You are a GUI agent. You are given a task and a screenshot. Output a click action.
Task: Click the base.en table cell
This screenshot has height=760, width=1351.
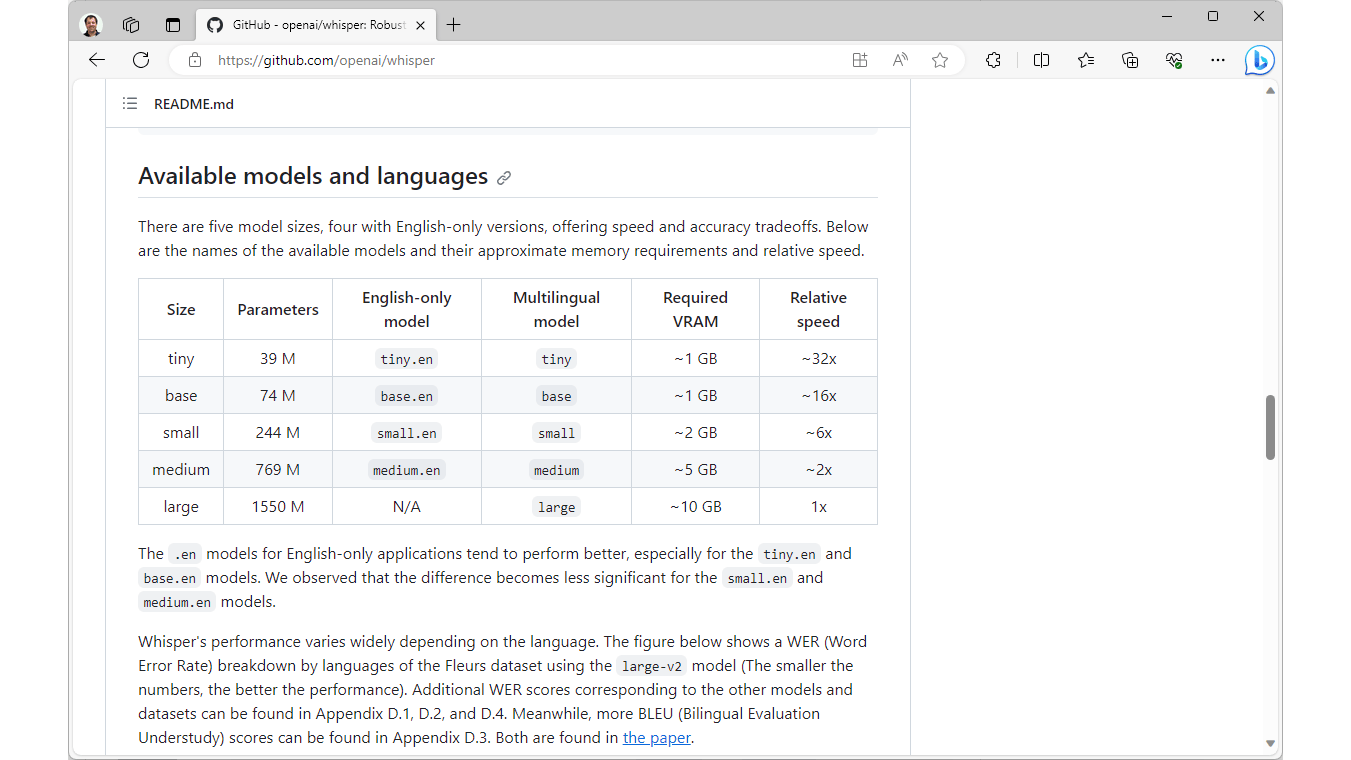(407, 396)
